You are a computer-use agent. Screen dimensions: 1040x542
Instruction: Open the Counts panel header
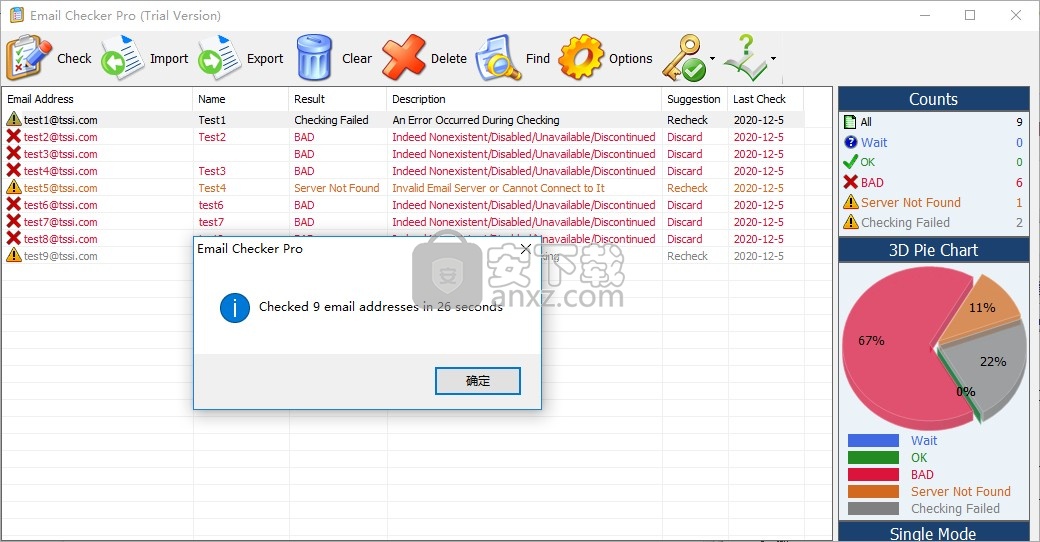[933, 100]
